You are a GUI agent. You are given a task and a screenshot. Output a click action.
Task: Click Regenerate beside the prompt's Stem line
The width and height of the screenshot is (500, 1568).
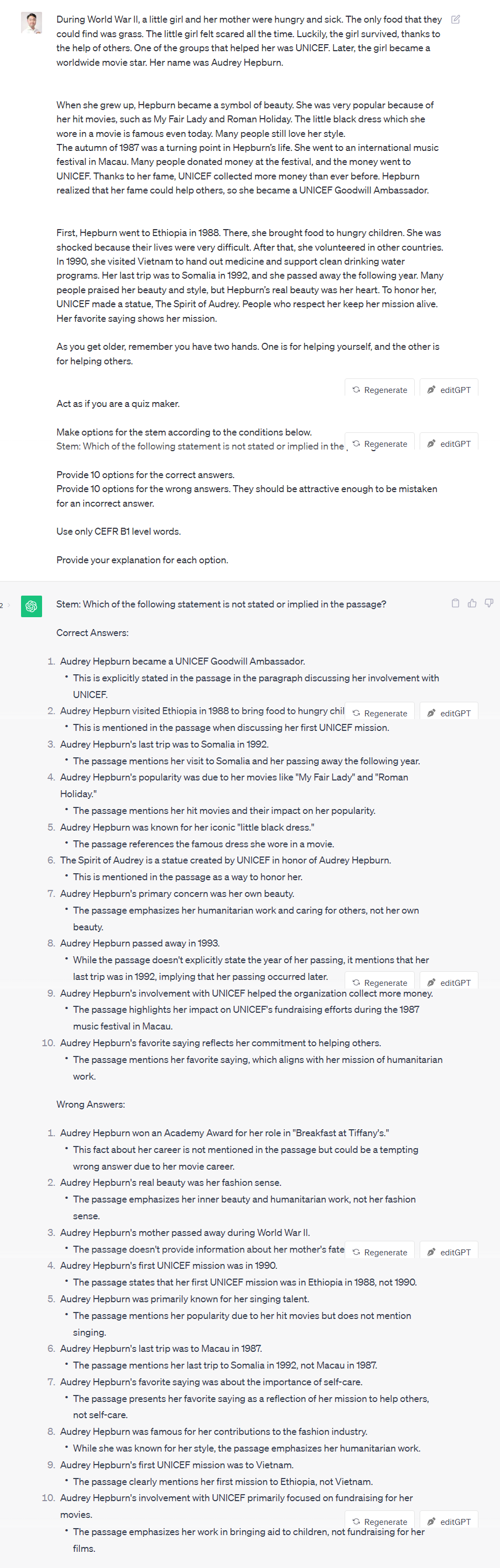point(380,444)
